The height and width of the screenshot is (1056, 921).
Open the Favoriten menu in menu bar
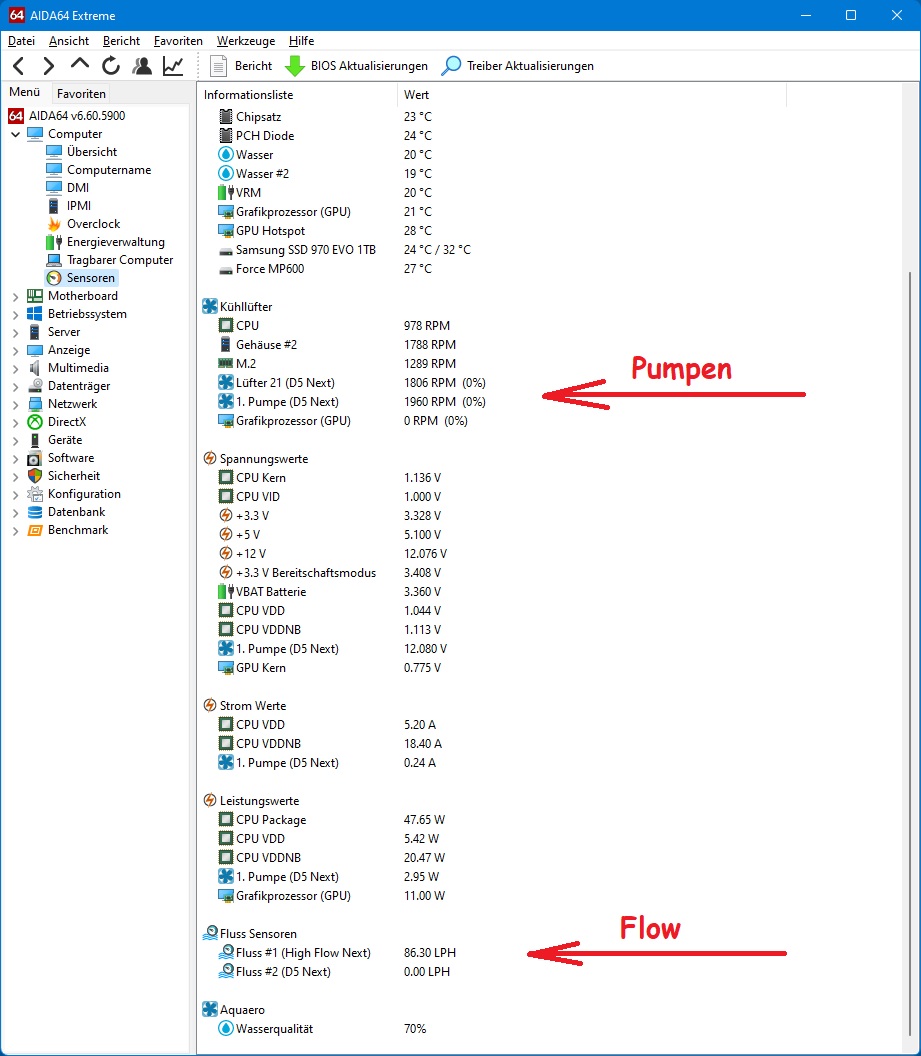pyautogui.click(x=178, y=41)
